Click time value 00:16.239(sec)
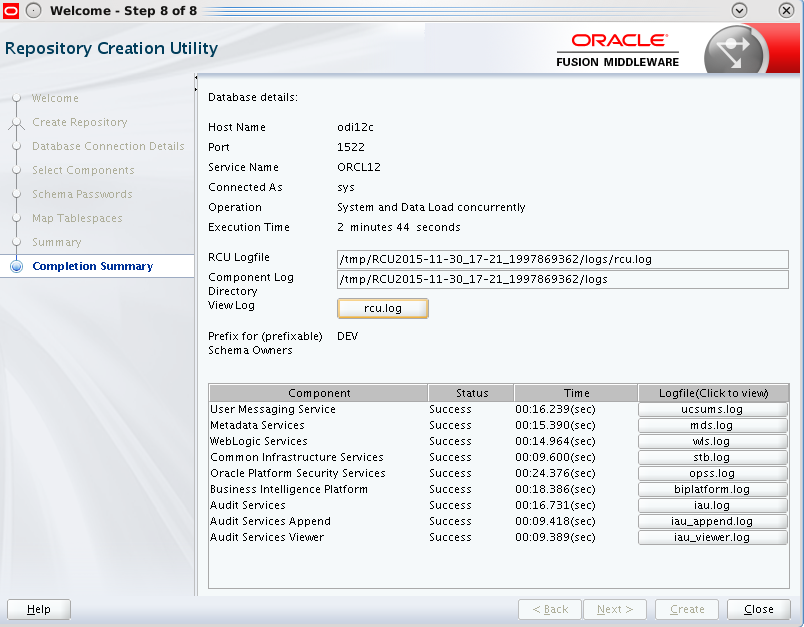Image resolution: width=804 pixels, height=627 pixels. tap(555, 409)
